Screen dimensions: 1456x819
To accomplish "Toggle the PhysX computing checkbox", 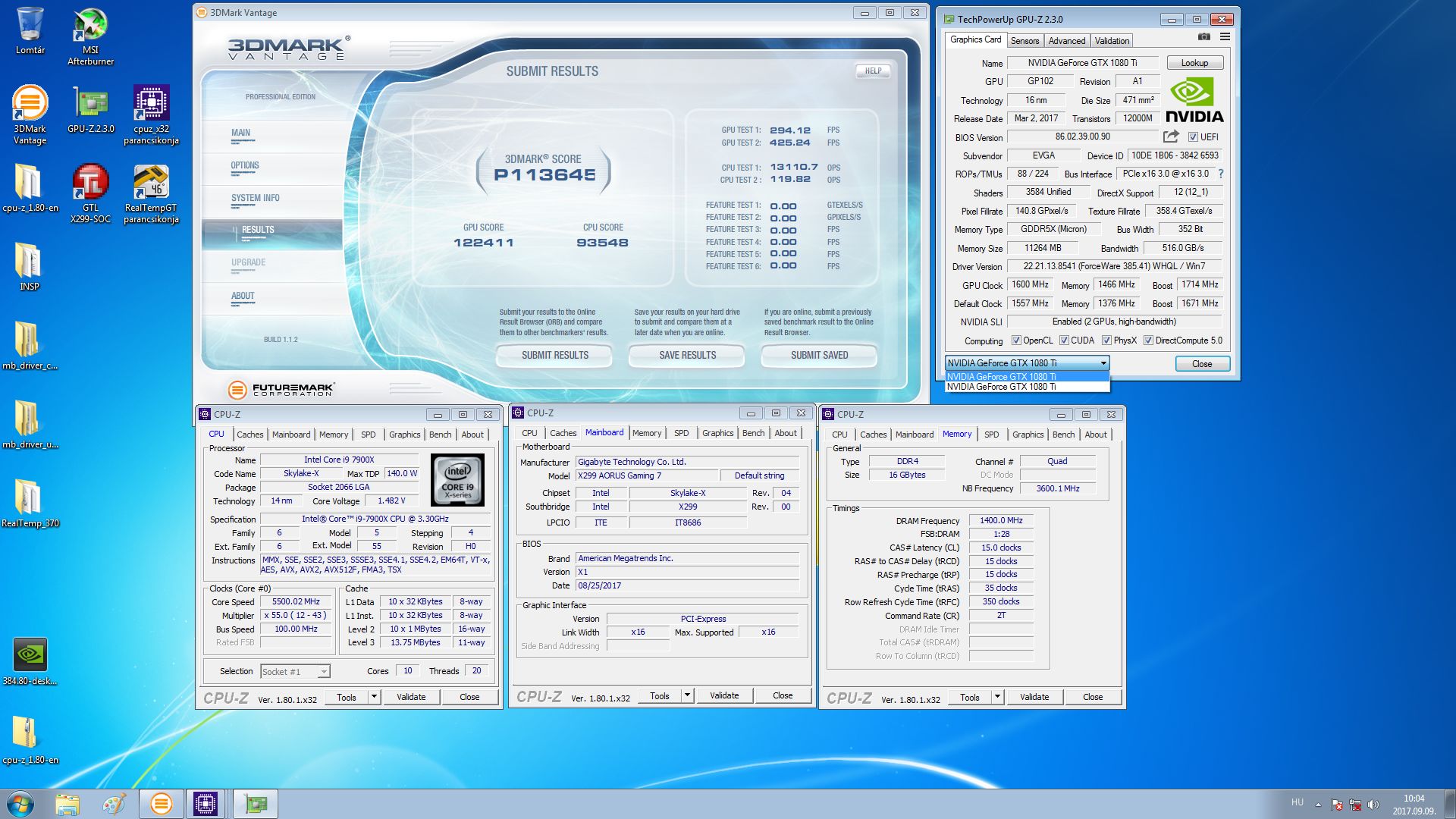I will 1106,340.
